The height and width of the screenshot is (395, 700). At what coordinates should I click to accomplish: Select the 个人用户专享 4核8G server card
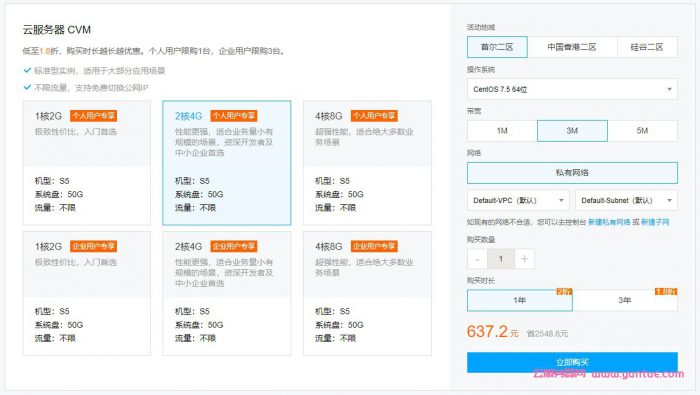[x=367, y=163]
